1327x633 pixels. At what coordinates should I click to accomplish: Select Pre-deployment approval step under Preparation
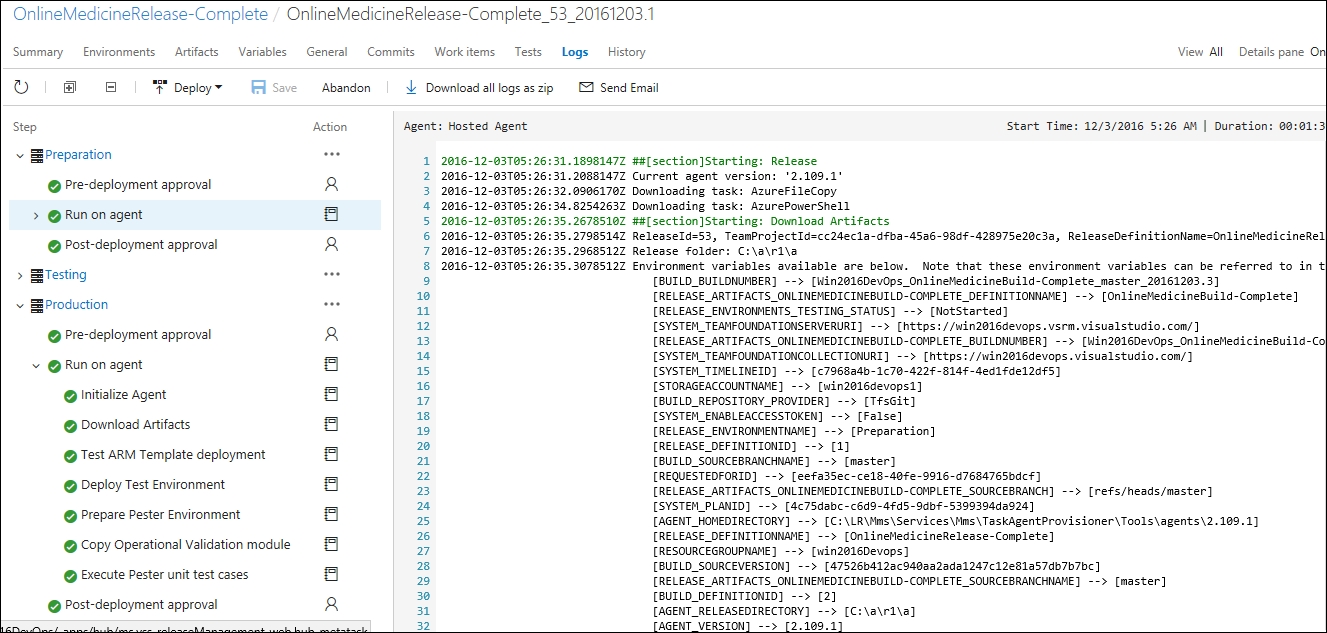138,185
